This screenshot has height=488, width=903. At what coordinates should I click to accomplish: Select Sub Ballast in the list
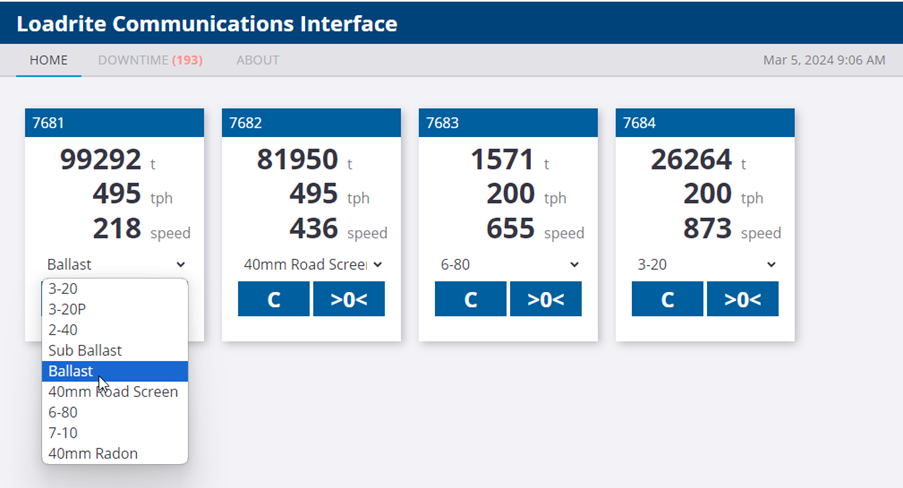115,350
